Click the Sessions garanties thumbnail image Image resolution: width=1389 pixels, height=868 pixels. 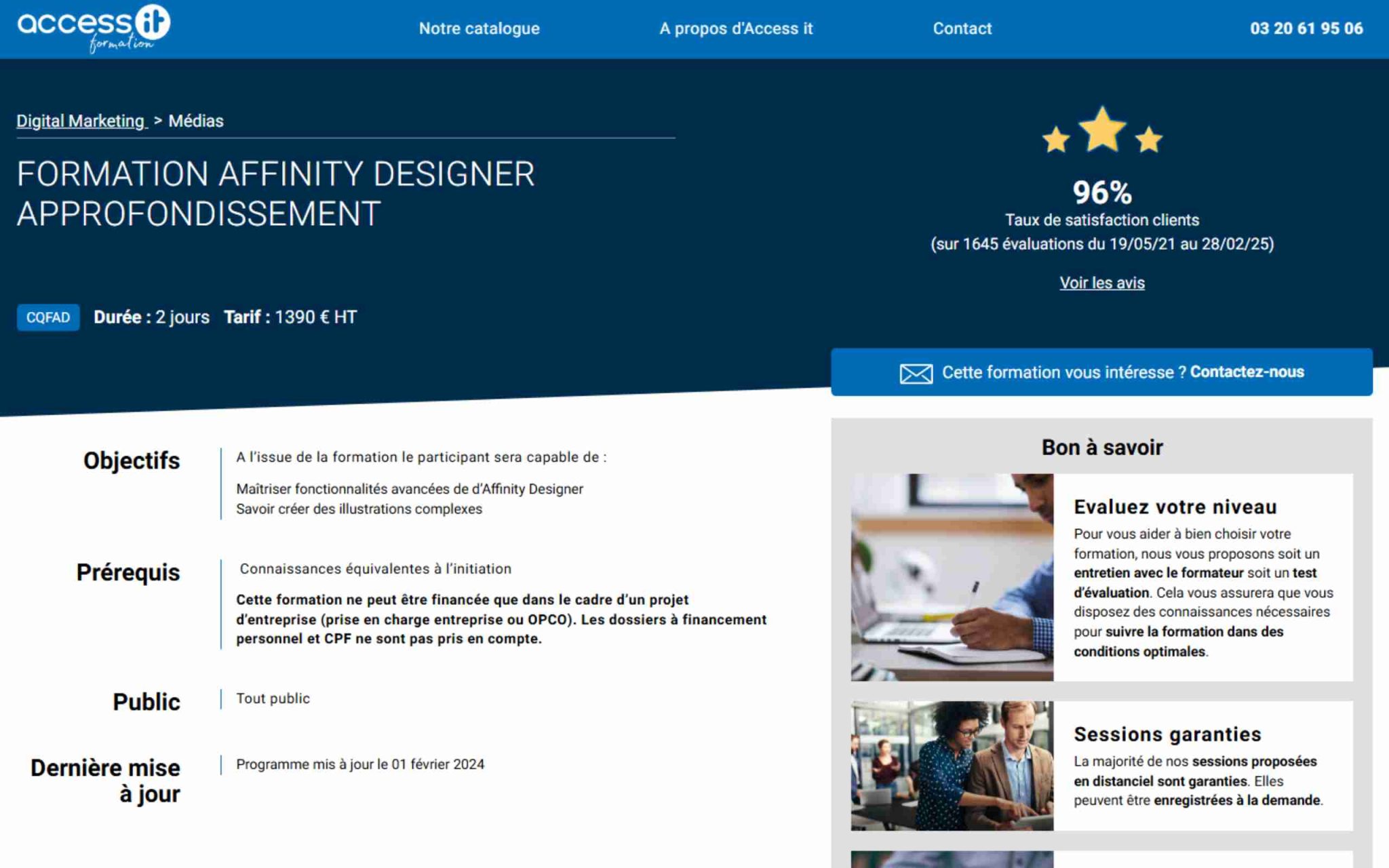952,766
